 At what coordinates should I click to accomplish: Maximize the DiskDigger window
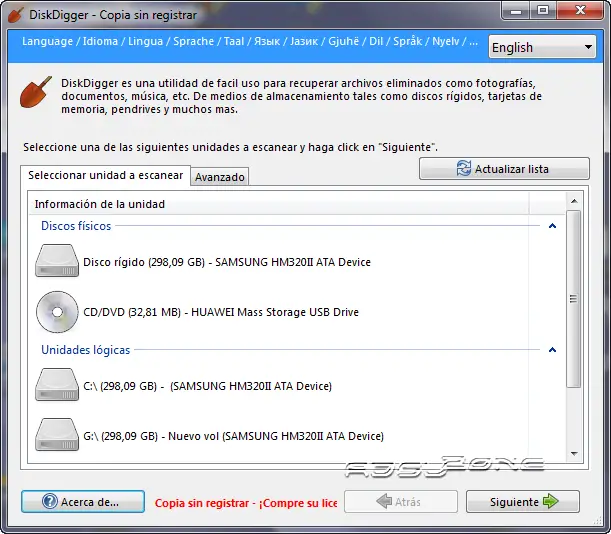click(x=543, y=11)
